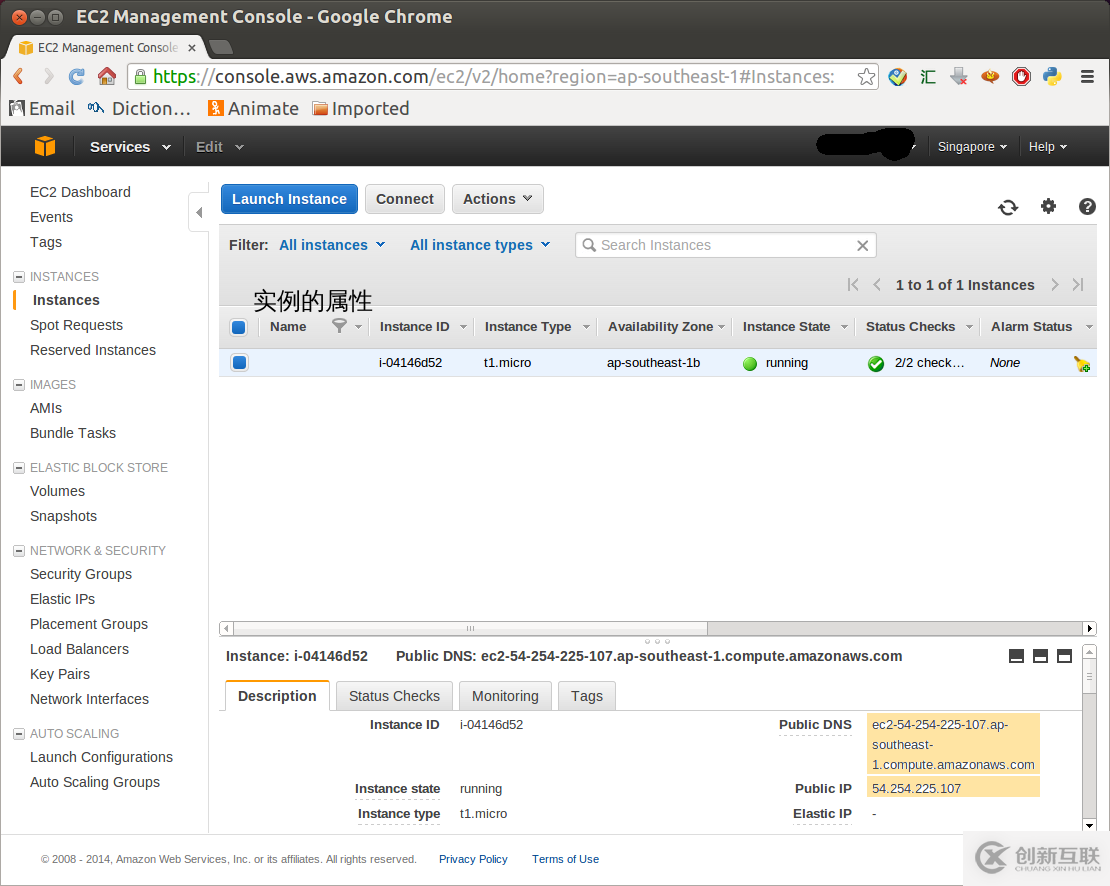Minimize the instance detail pane

tap(1017, 656)
